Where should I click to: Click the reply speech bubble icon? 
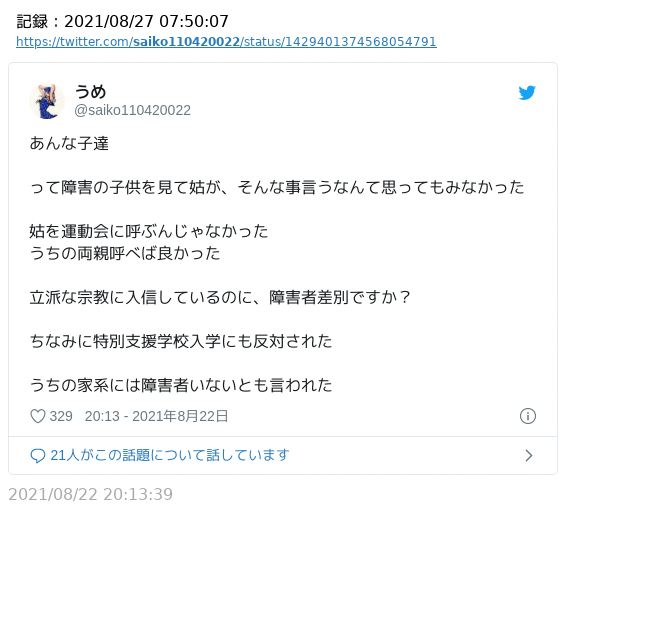pos(38,456)
